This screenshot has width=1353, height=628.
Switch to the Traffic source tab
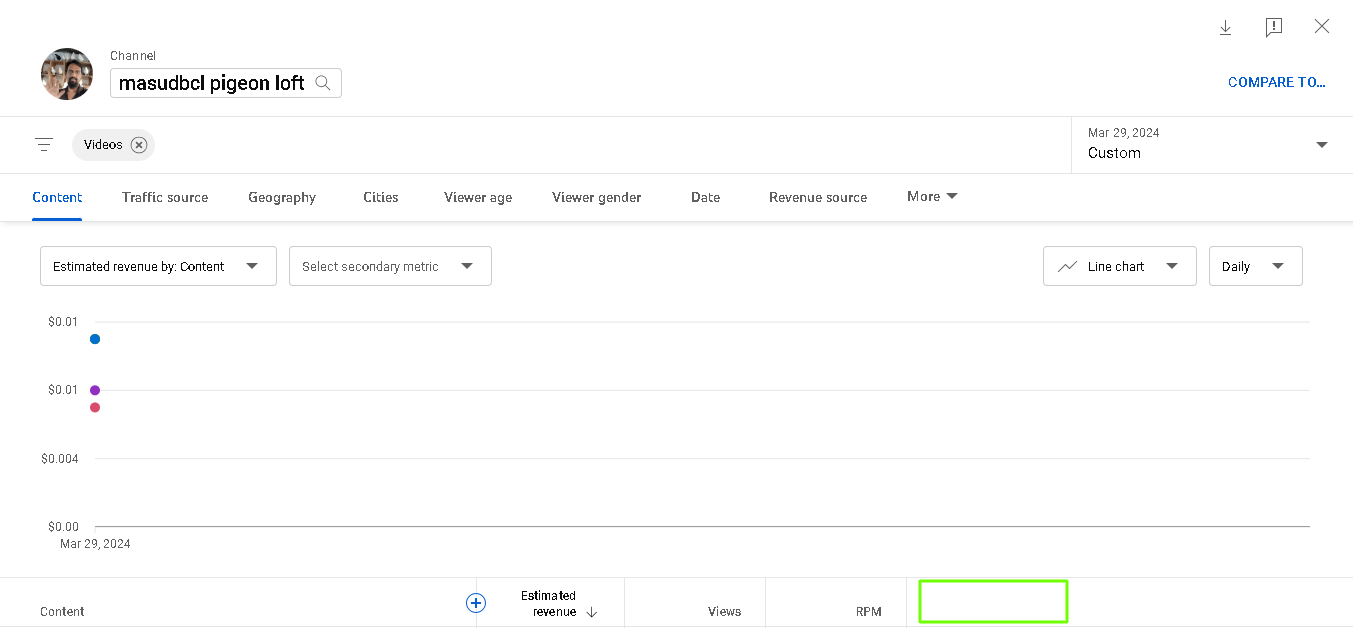pyautogui.click(x=165, y=197)
